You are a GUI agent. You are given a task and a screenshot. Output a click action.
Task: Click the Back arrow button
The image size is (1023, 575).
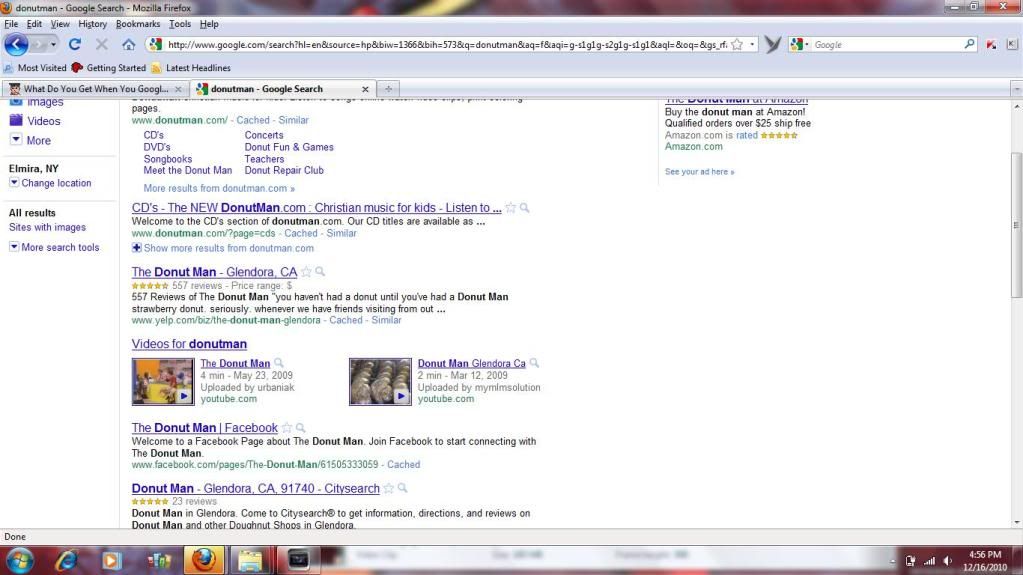point(18,45)
